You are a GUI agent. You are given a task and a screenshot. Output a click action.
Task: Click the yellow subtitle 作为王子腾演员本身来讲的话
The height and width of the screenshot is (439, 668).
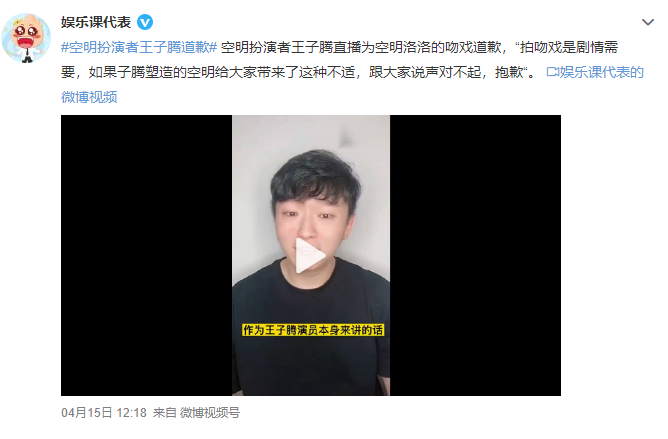pyautogui.click(x=313, y=330)
